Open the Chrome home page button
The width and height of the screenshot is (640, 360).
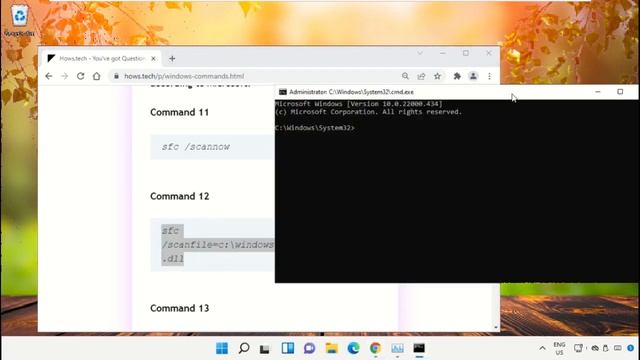click(96, 76)
